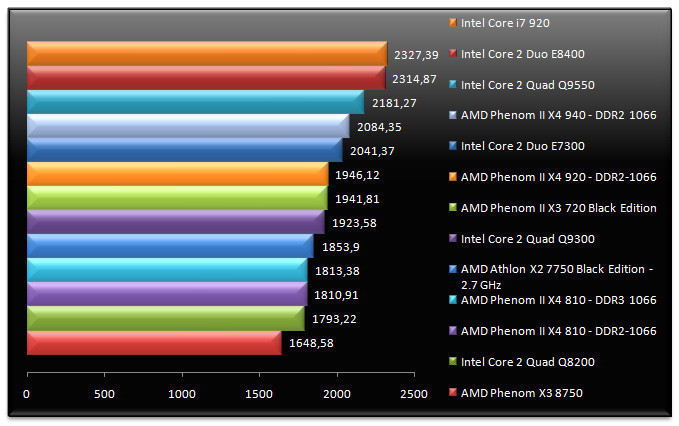Click legend text AMD Phenom II X4 940 - DDR2 1066
The image size is (679, 426).
pyautogui.click(x=559, y=115)
